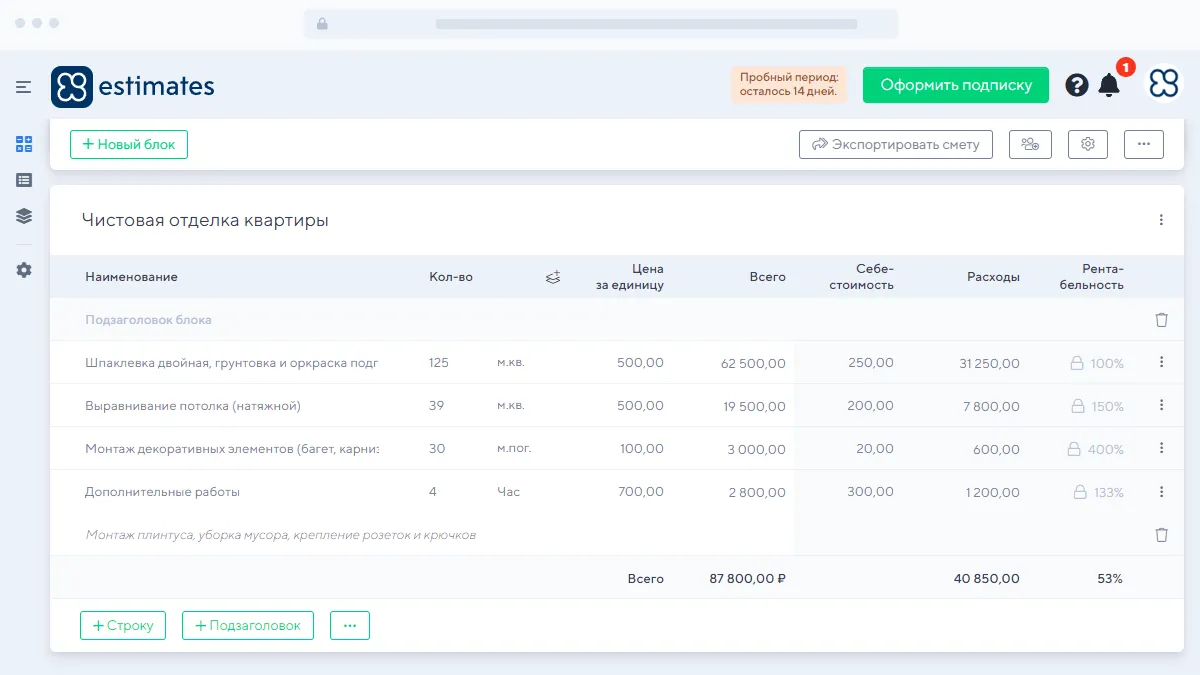This screenshot has height=675, width=1200.
Task: Toggle the lock on 100% profitability row
Action: pos(1077,364)
